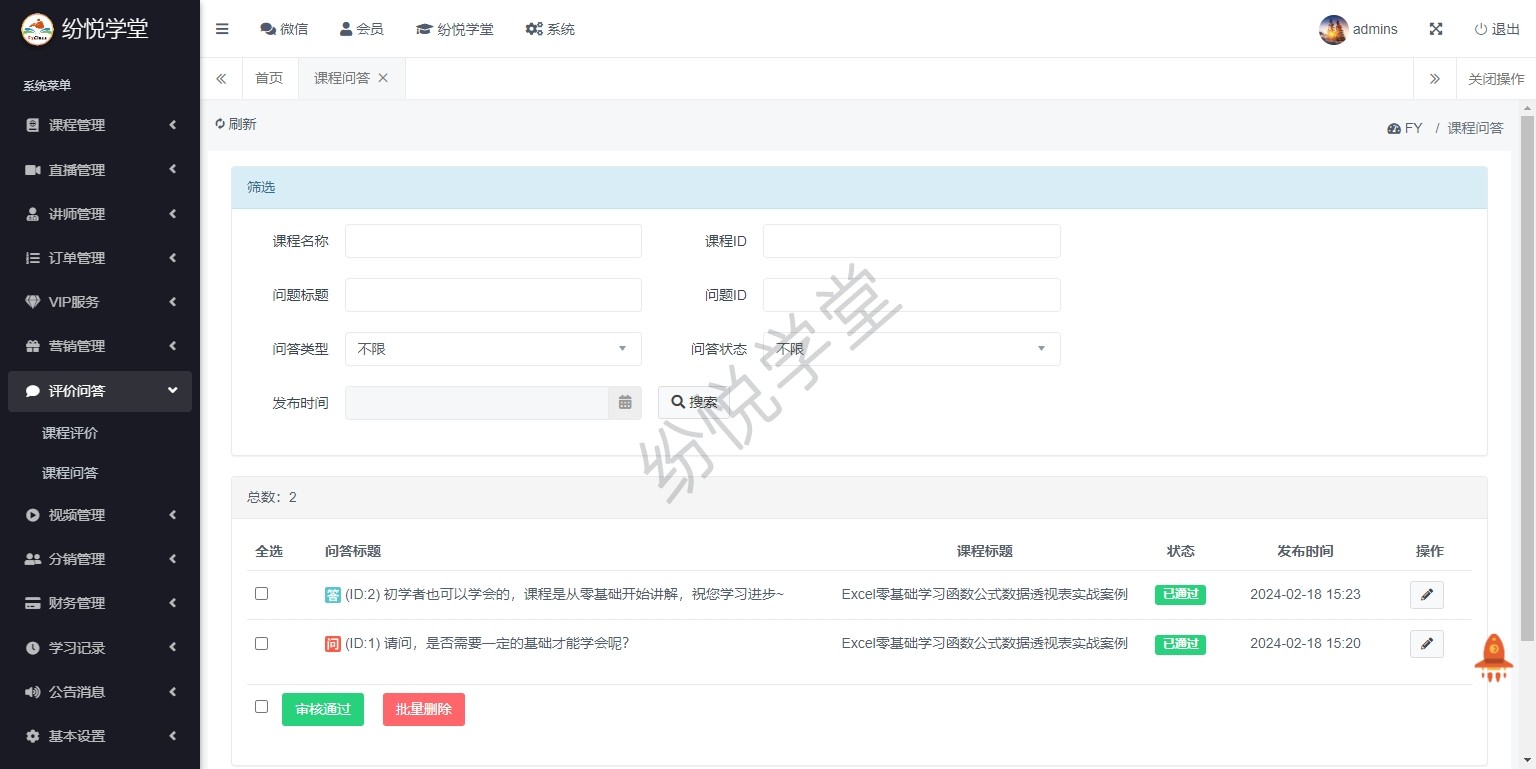The image size is (1536, 769).
Task: Check the box for the ID:2 answer row
Action: (262, 594)
